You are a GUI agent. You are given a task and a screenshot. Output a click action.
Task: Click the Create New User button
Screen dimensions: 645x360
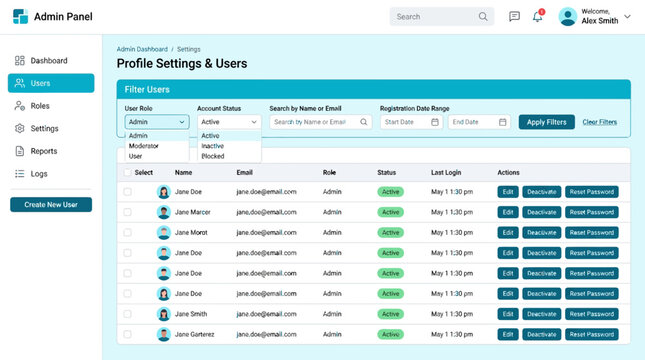tap(51, 204)
